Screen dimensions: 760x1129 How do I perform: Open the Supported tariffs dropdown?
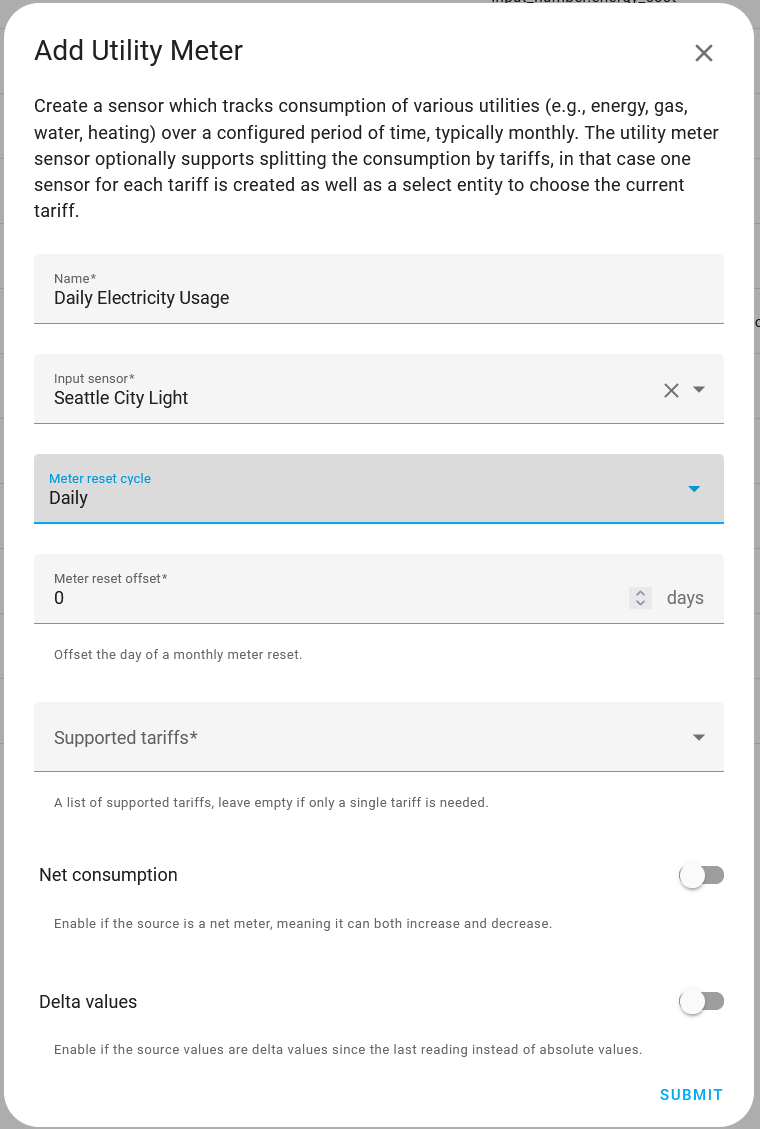(379, 737)
